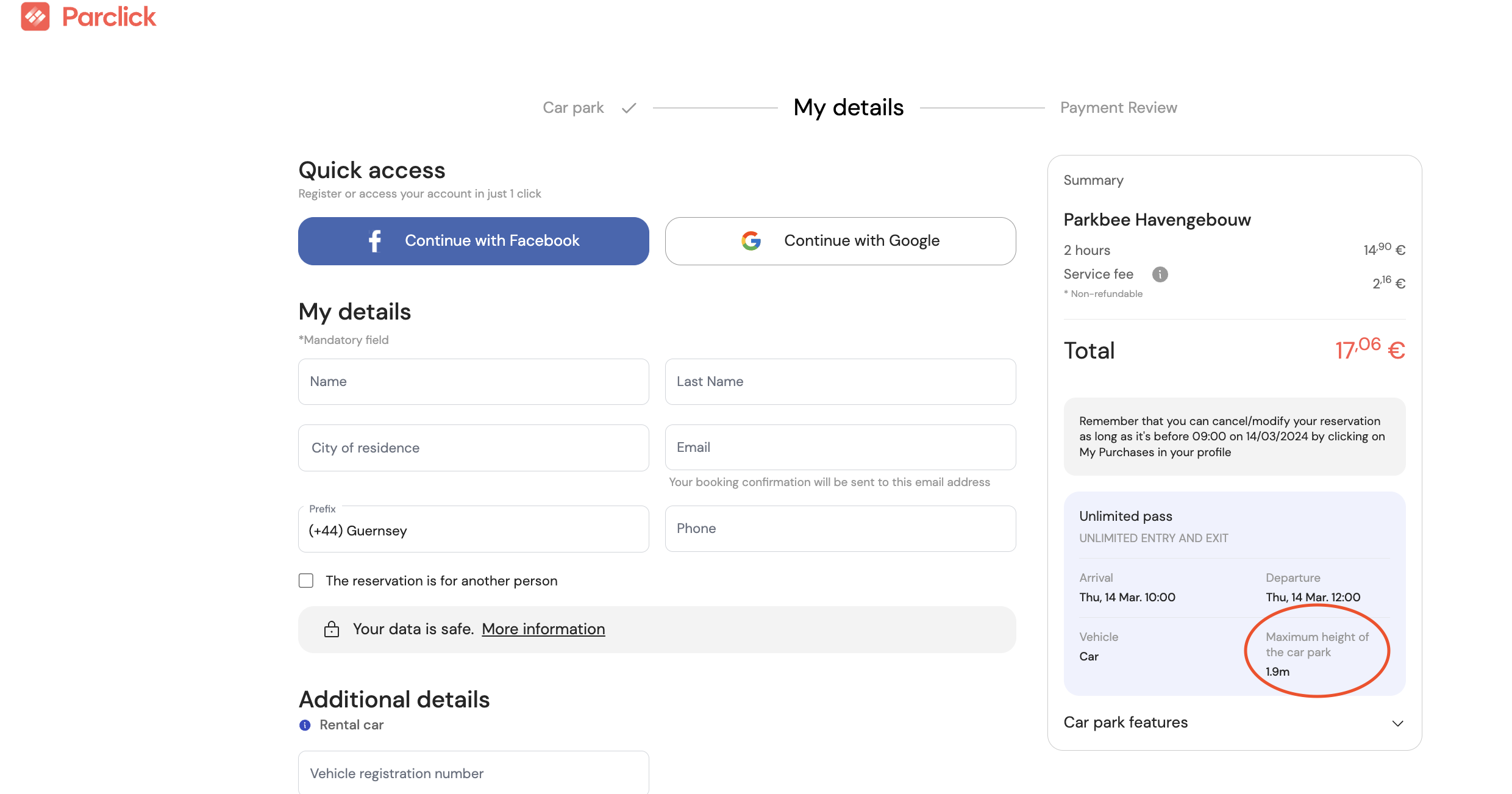Click the Facebook f icon
Screen dimensions: 1512x794
(x=375, y=241)
